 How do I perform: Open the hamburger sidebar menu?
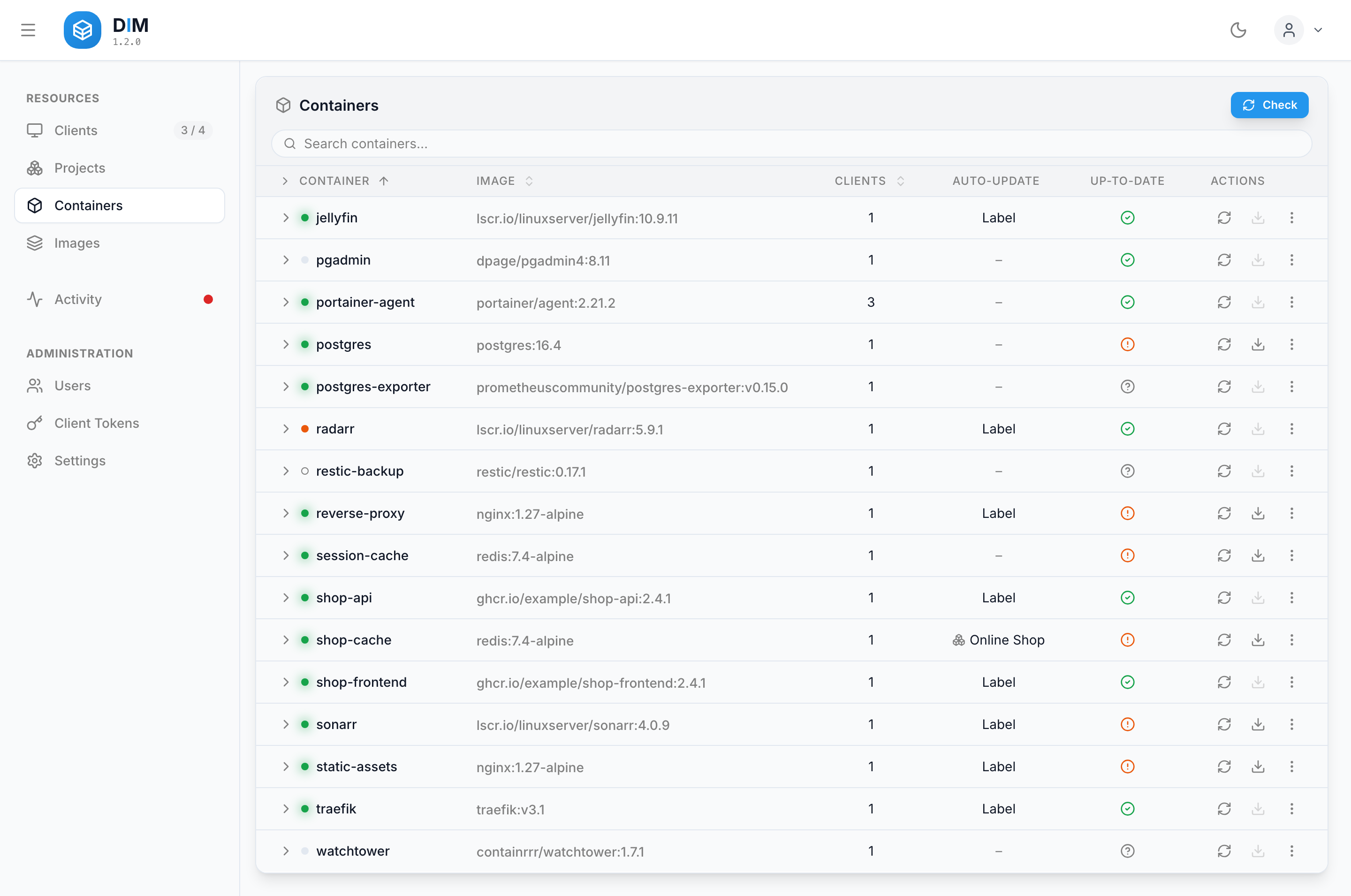28,30
